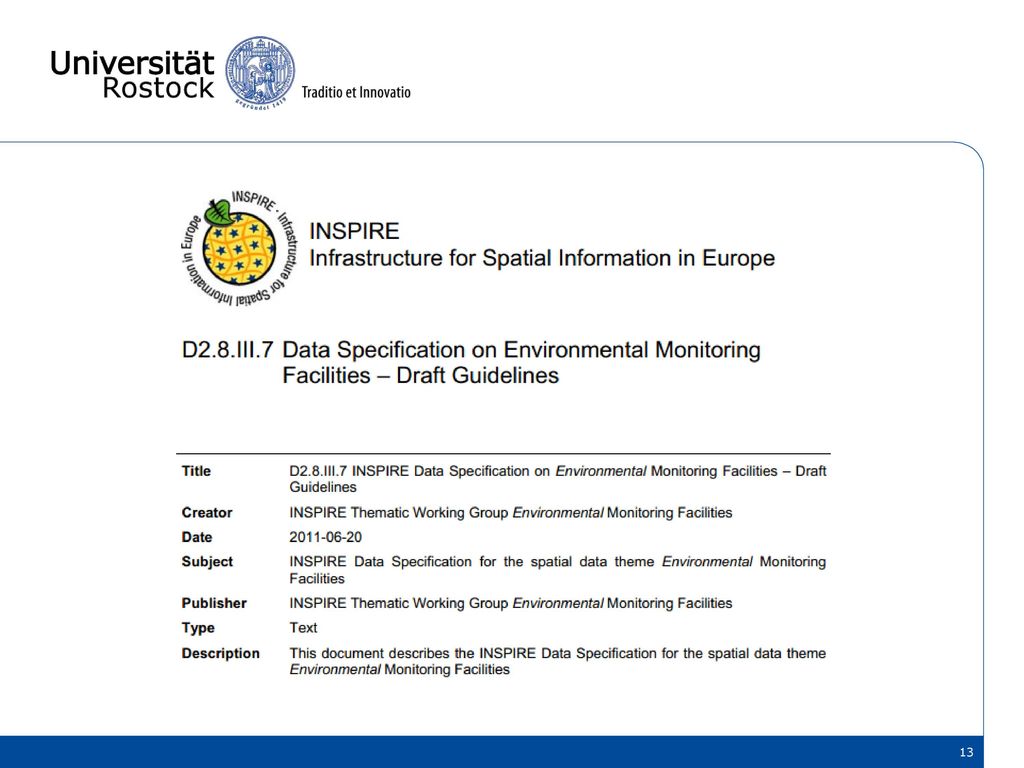Select the "D2.8.III.7" code in the large heading
The width and height of the screenshot is (1024, 768).
(x=227, y=350)
